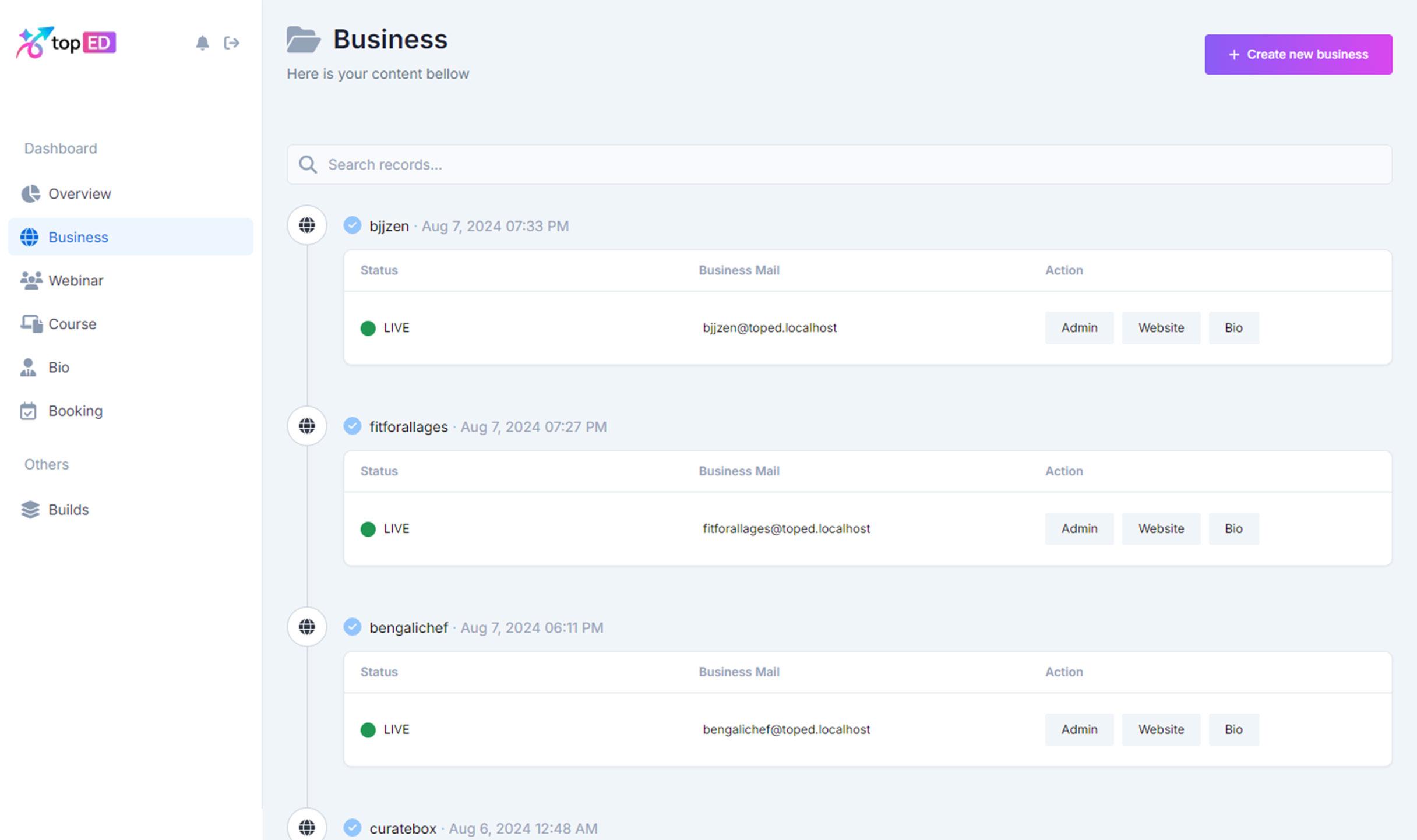Click curatebox business name
The image size is (1417, 840).
point(403,828)
